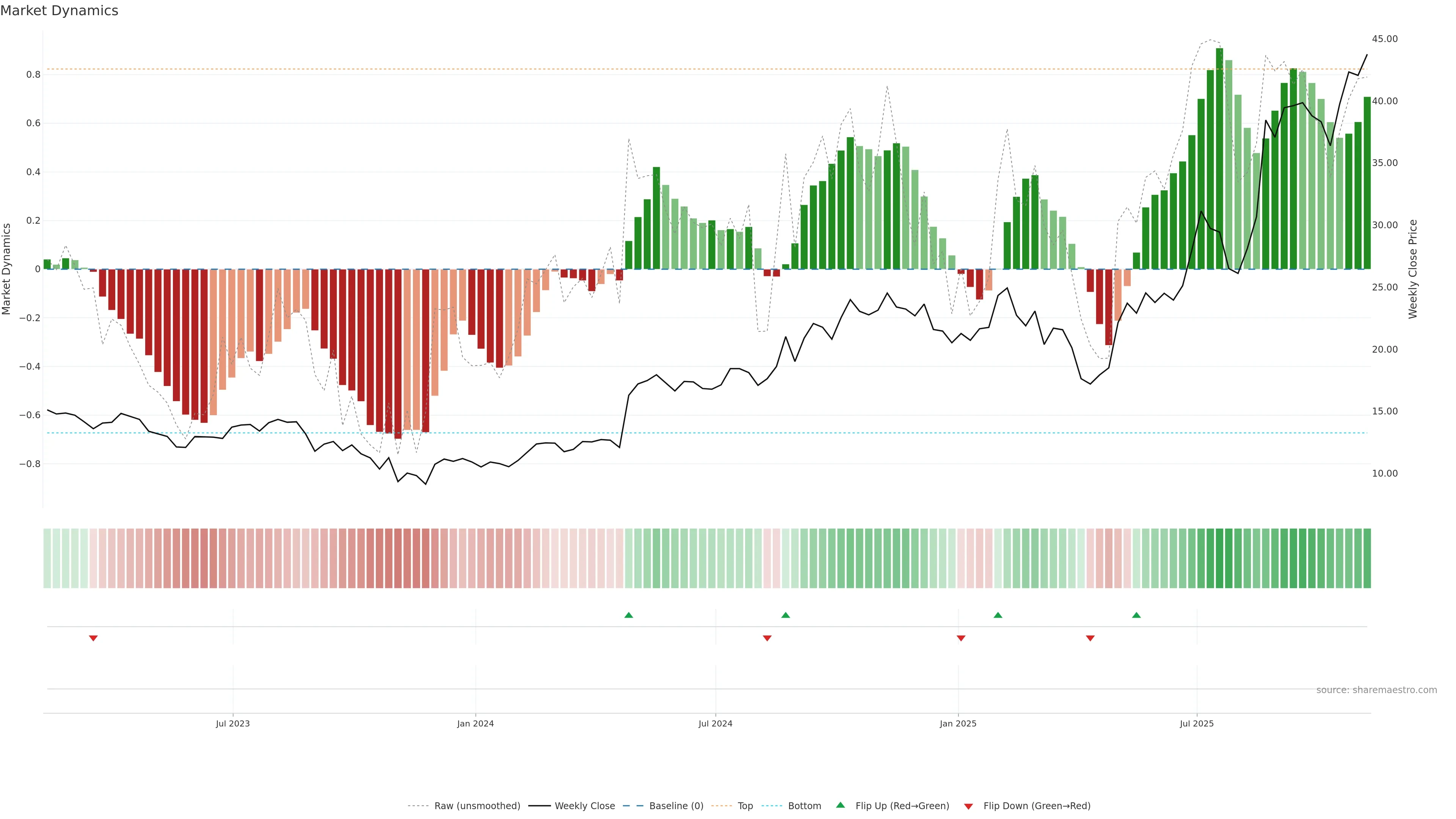The image size is (1456, 819).
Task: Click the Bottom legend label
Action: click(804, 806)
